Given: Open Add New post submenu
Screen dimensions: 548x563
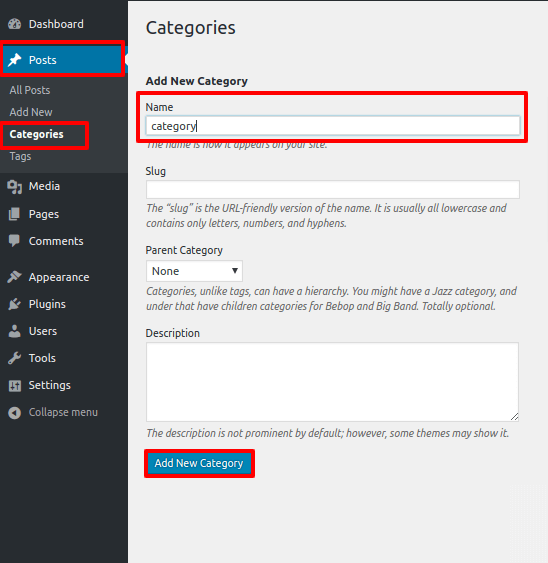Looking at the screenshot, I should point(31,112).
